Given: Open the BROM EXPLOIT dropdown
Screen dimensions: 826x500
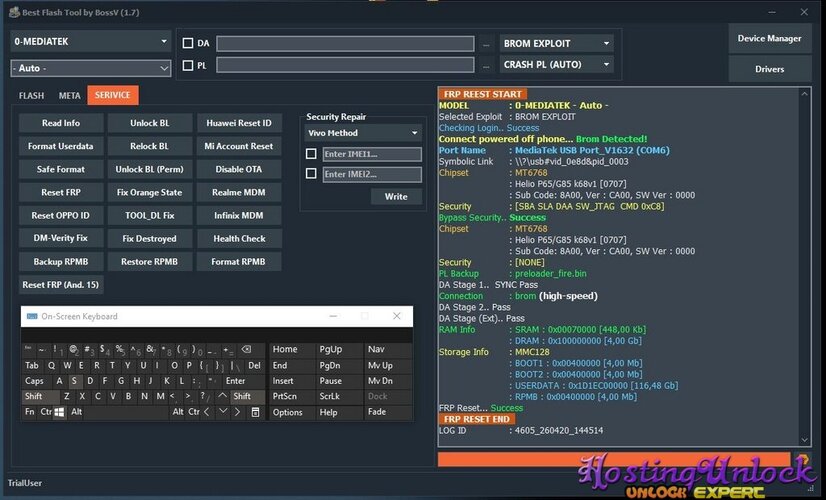Looking at the screenshot, I should pos(556,43).
